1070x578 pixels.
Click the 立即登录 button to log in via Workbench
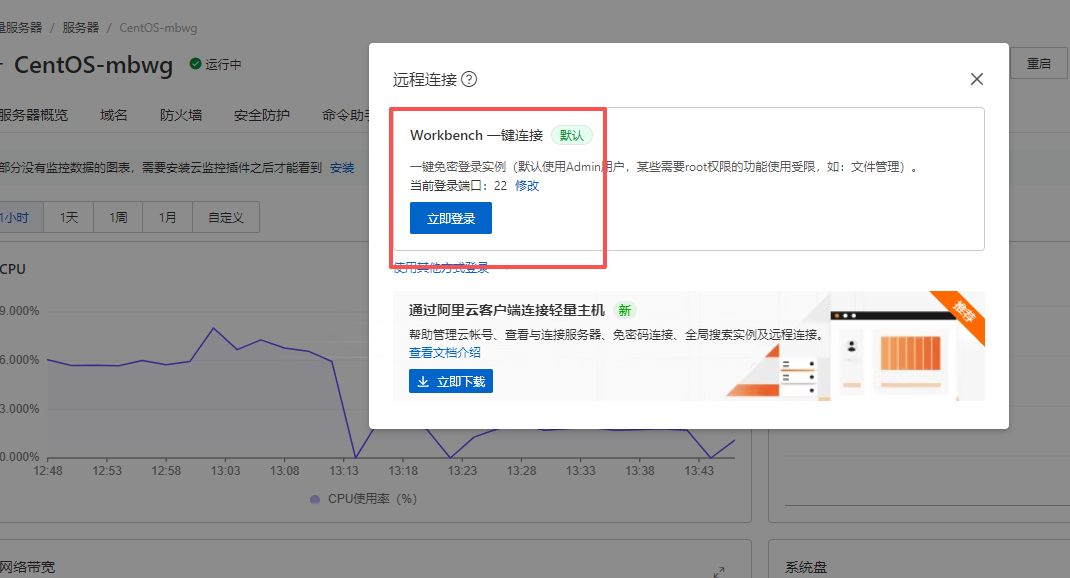point(450,216)
